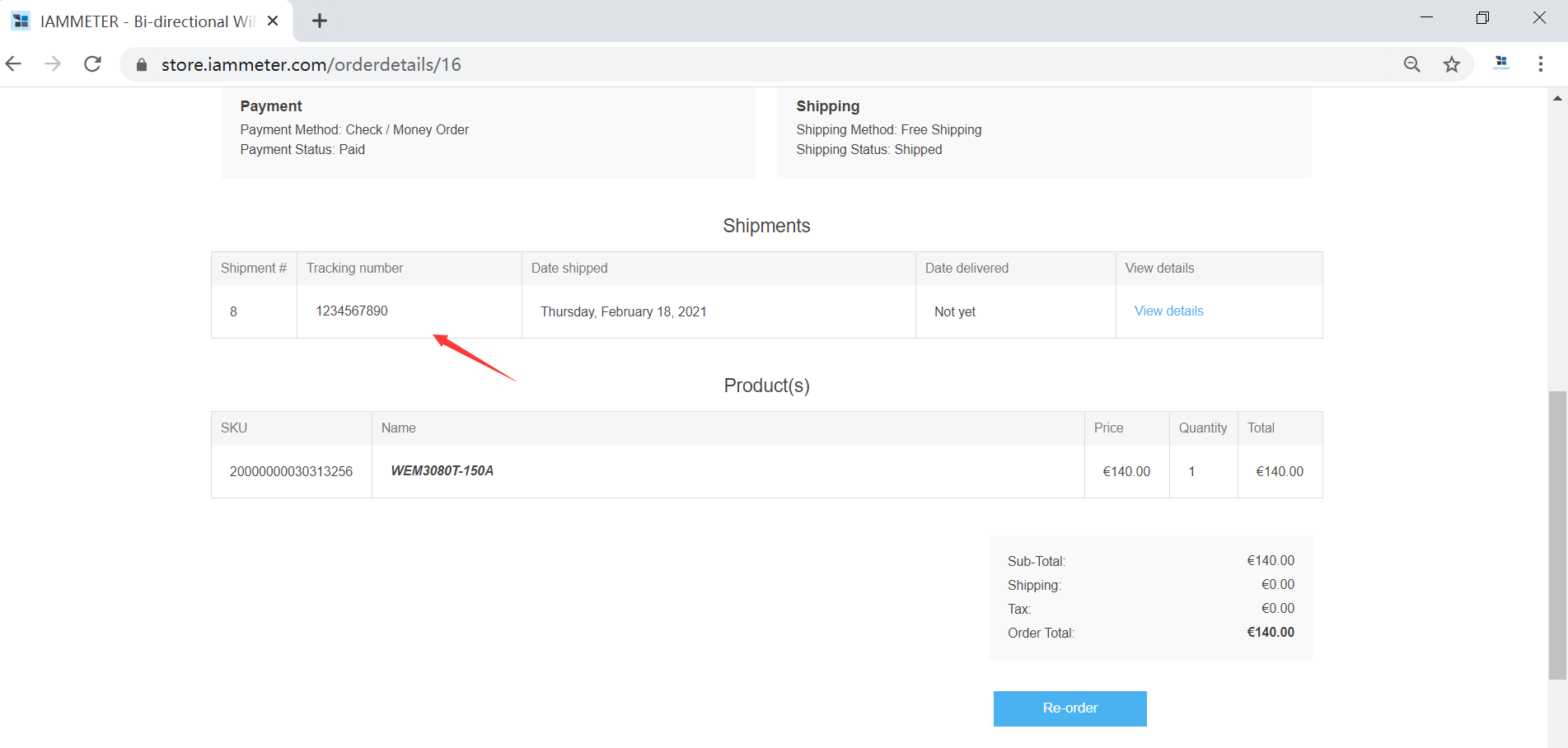Screen dimensions: 1568x748
Task: Close the IAMMETER browser tab
Action: [x=273, y=21]
